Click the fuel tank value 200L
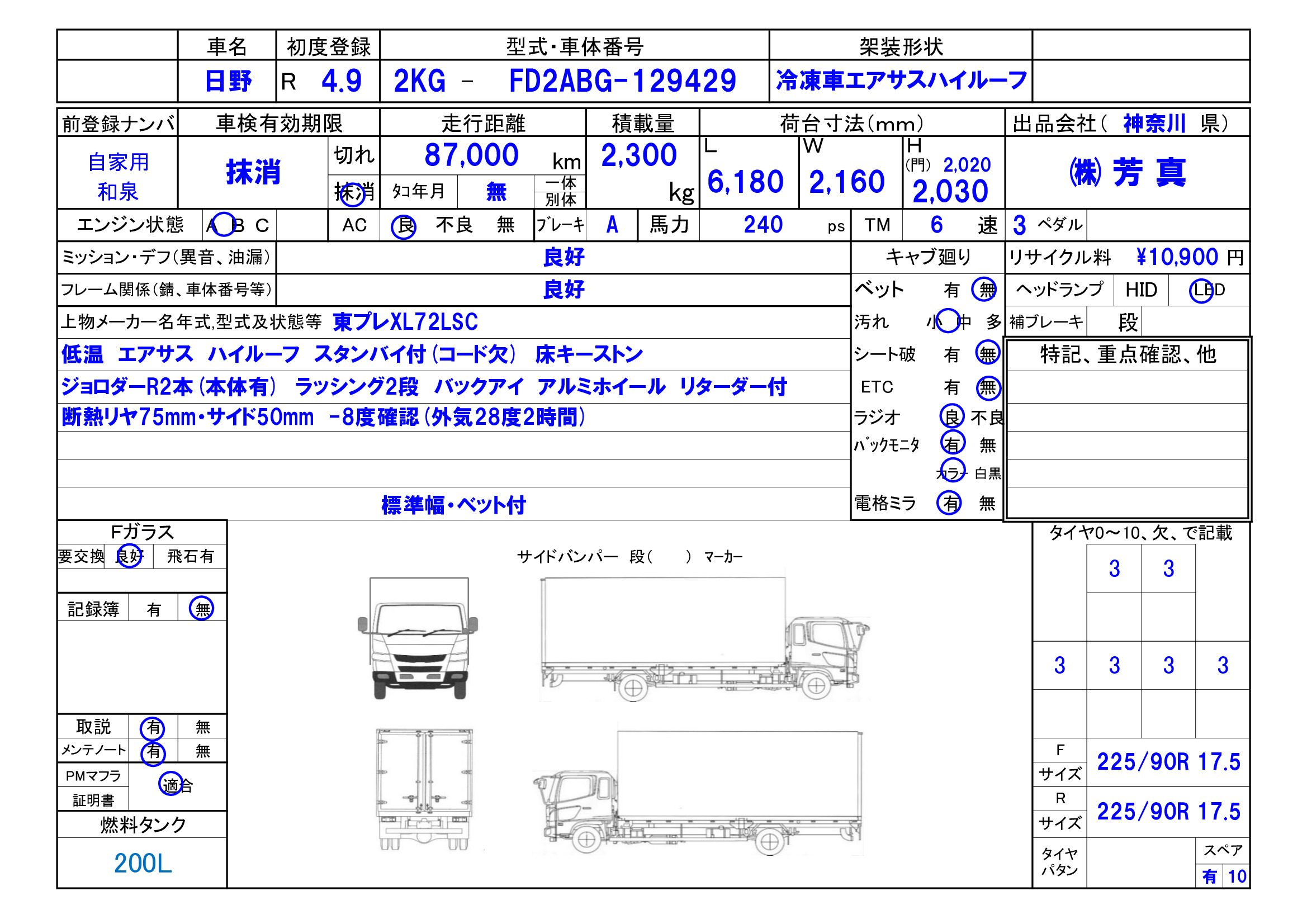Screen dimensions: 1307x924 coord(143,864)
